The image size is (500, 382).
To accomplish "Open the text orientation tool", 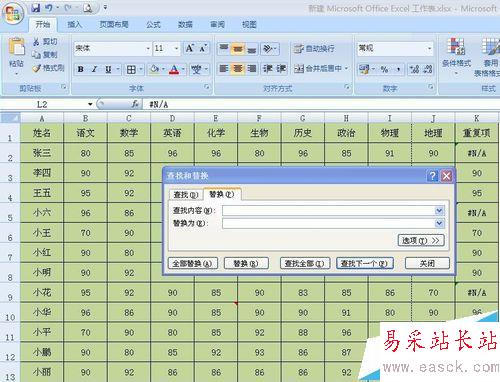I will tap(269, 49).
